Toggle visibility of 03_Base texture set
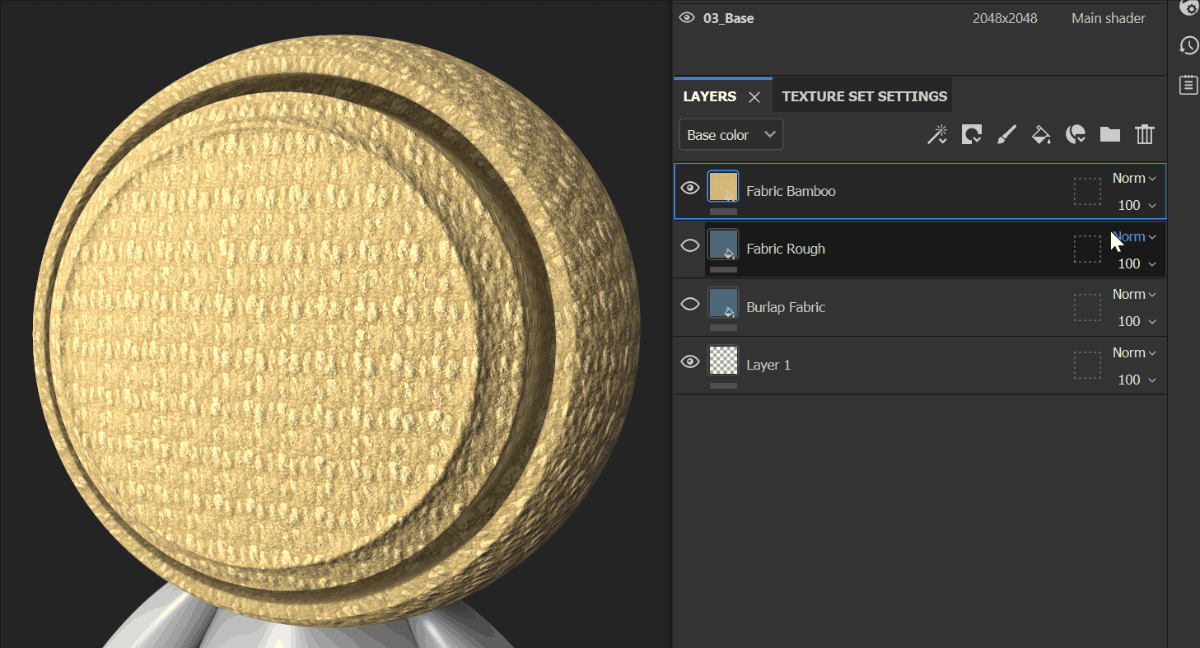 pyautogui.click(x=687, y=18)
